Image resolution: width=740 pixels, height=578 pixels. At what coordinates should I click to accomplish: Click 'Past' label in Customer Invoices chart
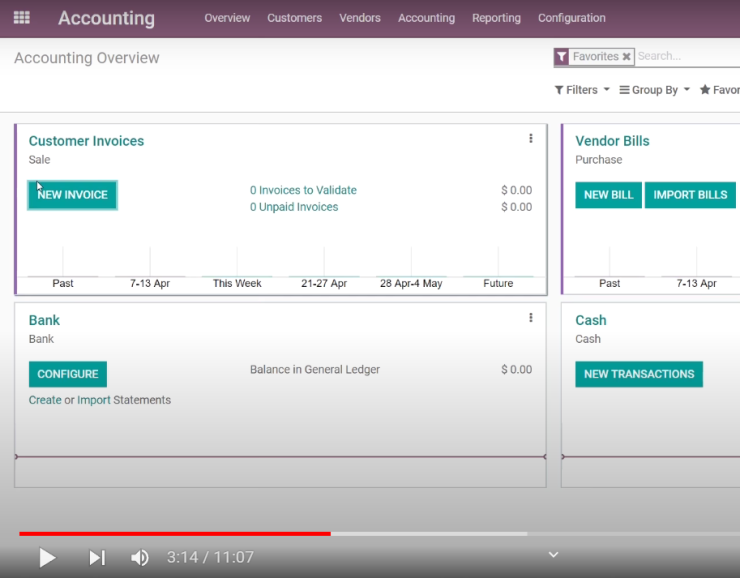click(63, 283)
